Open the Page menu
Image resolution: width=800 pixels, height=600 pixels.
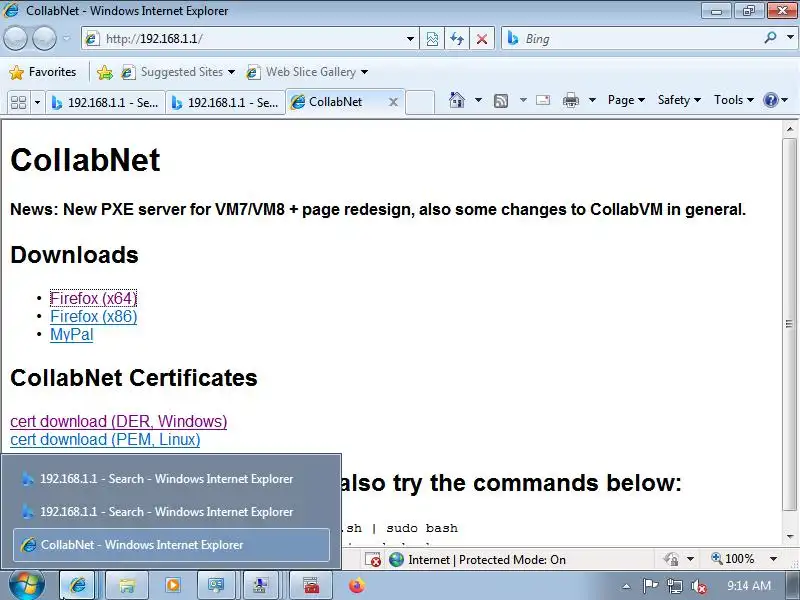coord(626,100)
